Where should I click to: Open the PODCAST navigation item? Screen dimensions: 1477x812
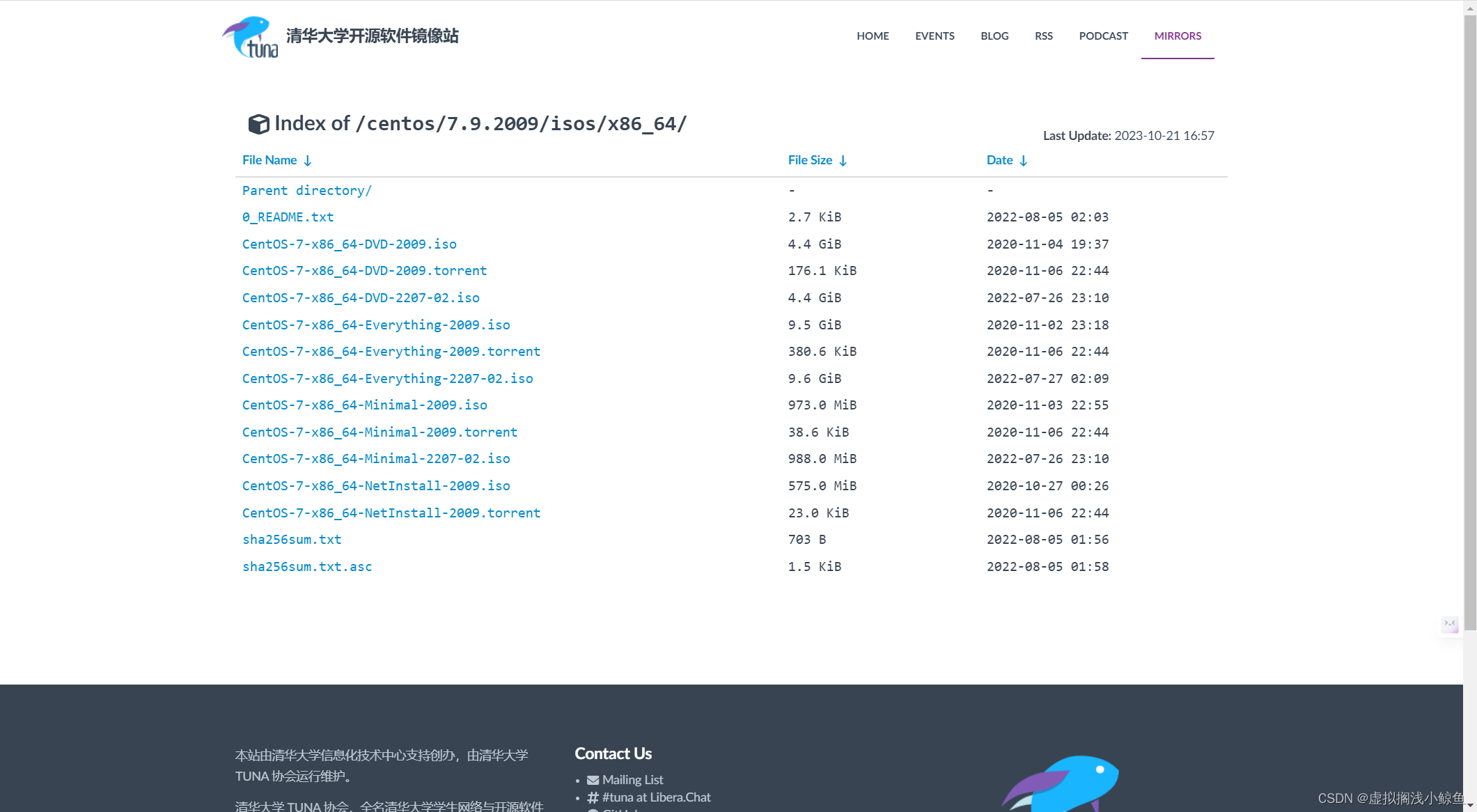[x=1103, y=36]
